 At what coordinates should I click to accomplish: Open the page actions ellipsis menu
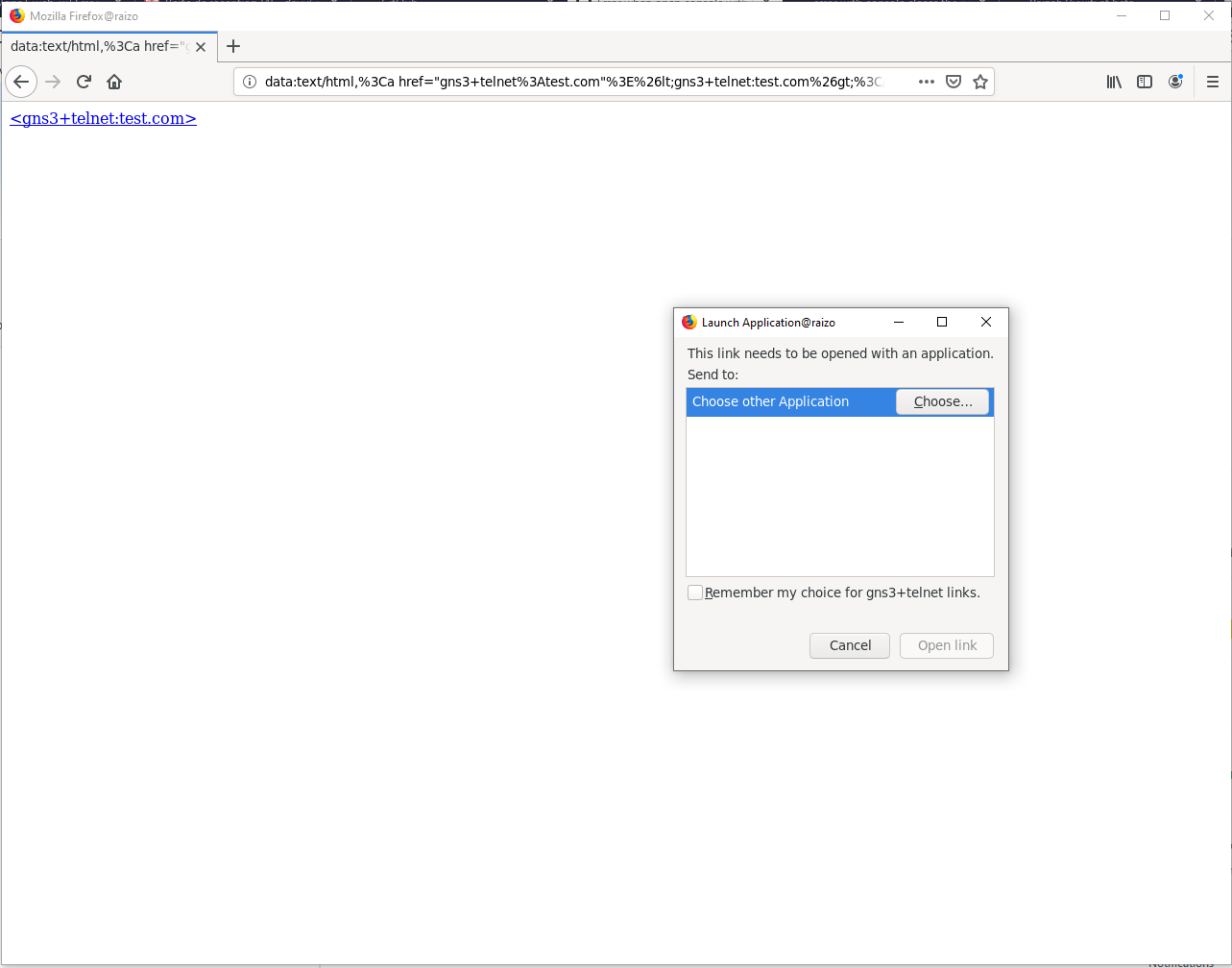tap(926, 82)
